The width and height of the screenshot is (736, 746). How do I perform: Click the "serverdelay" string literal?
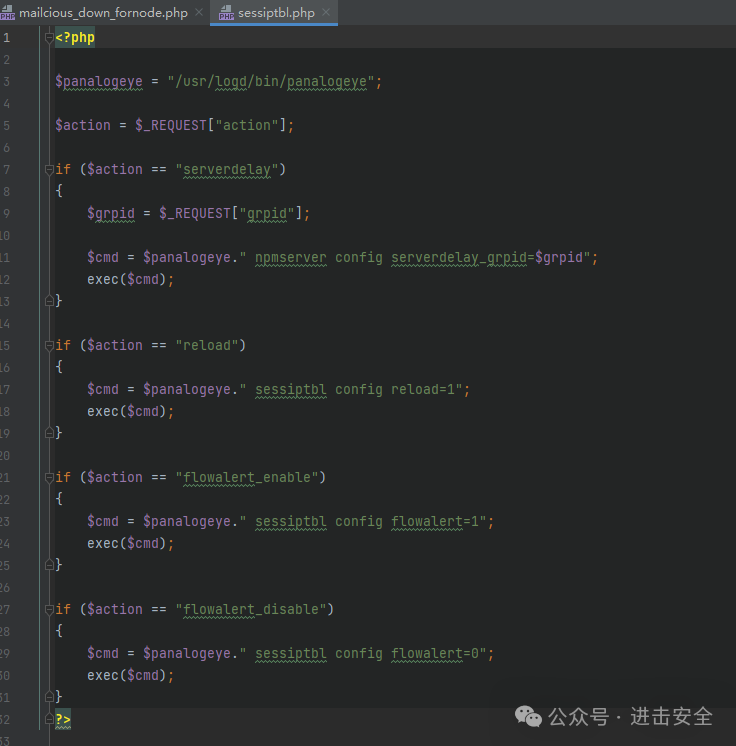tap(226, 170)
